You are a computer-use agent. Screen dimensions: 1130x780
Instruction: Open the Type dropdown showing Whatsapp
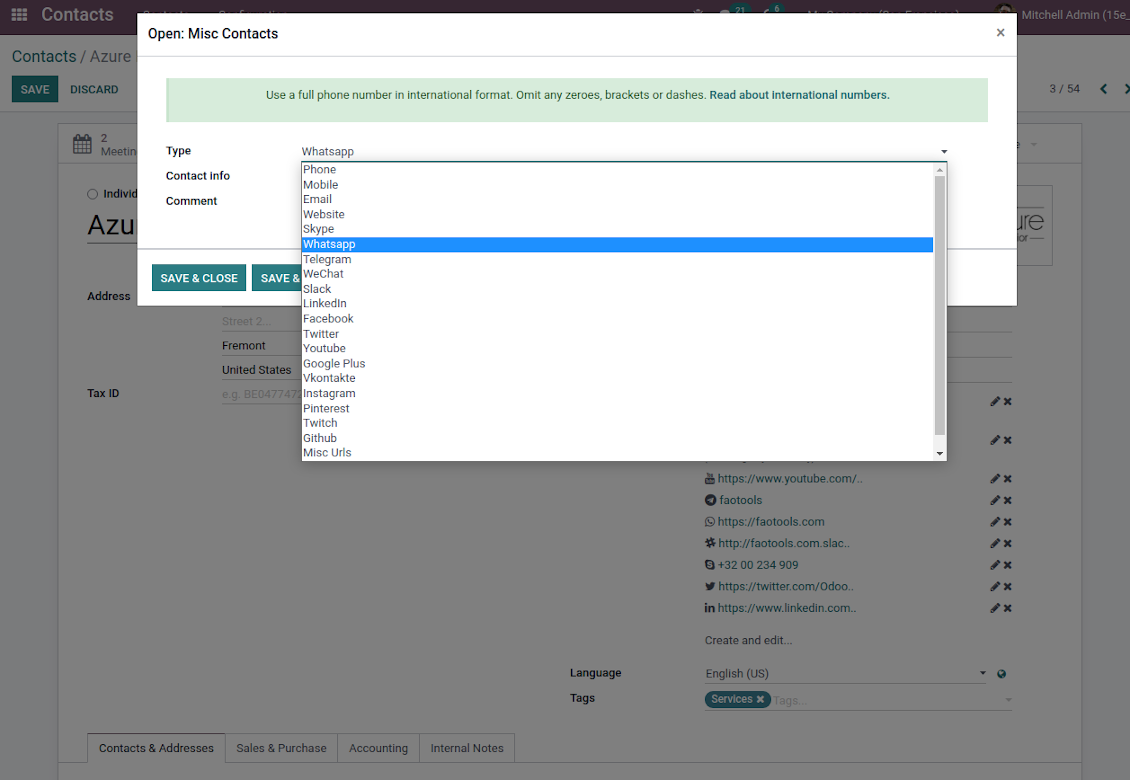point(624,151)
